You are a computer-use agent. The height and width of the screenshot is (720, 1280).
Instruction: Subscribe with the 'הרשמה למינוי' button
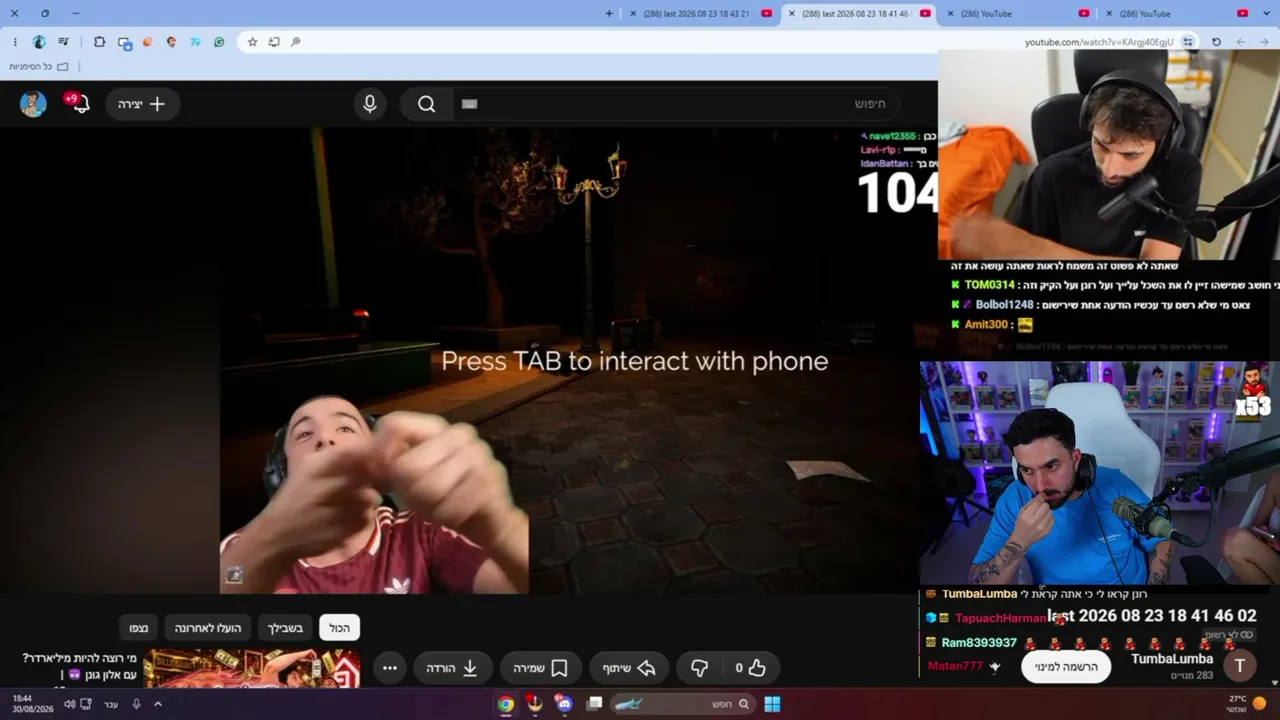click(1066, 667)
